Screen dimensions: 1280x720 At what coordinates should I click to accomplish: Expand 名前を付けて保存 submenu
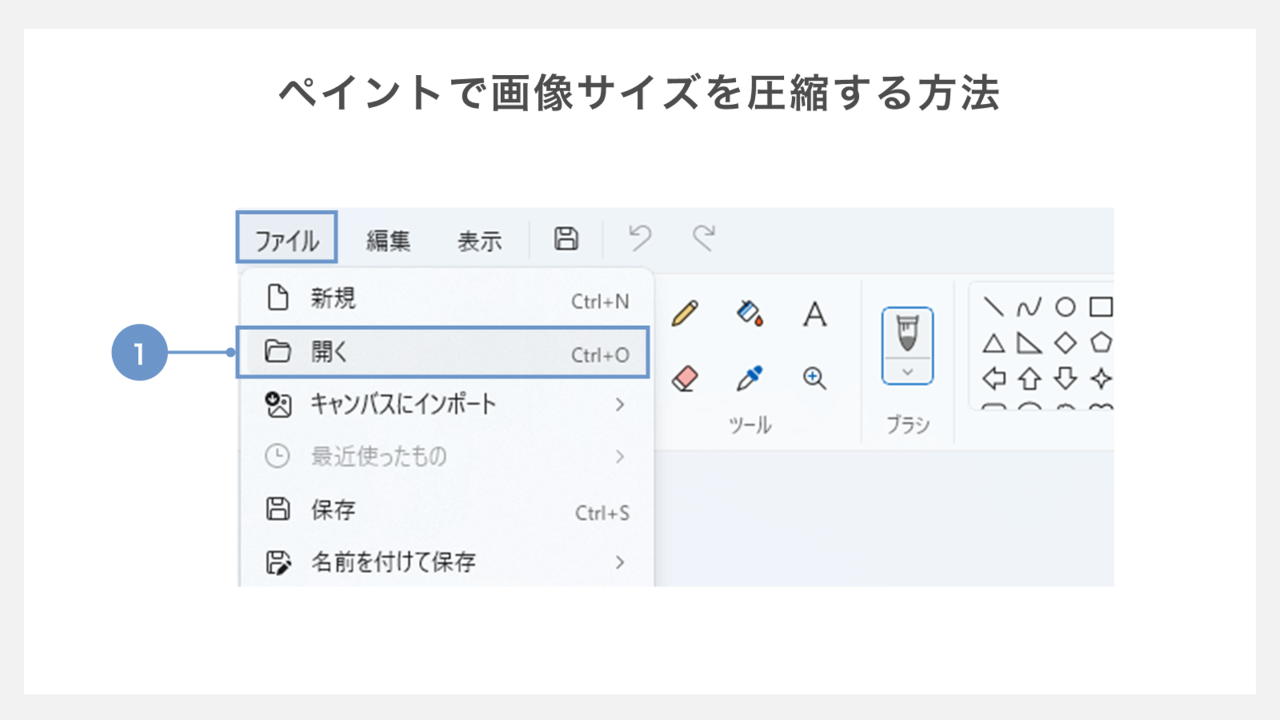(446, 562)
